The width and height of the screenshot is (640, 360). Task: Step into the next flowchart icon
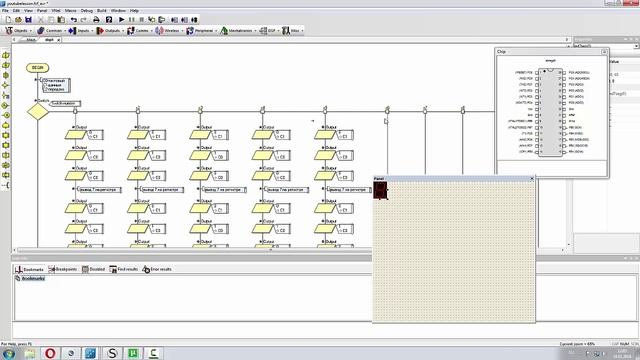pos(152,20)
